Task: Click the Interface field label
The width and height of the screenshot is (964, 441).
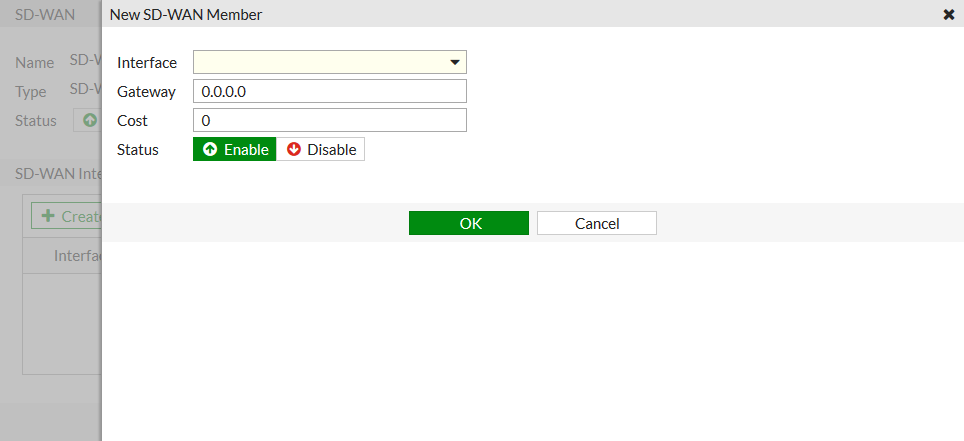Action: click(147, 63)
